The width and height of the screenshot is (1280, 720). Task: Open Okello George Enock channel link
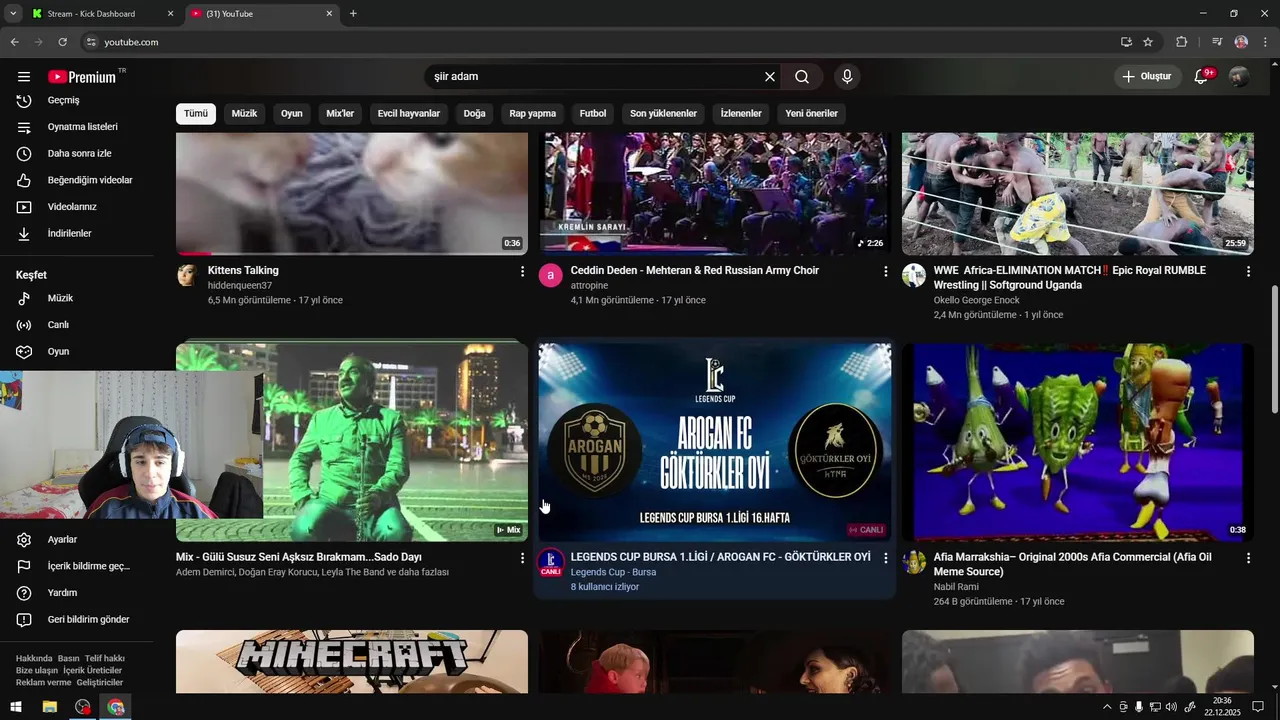click(977, 300)
